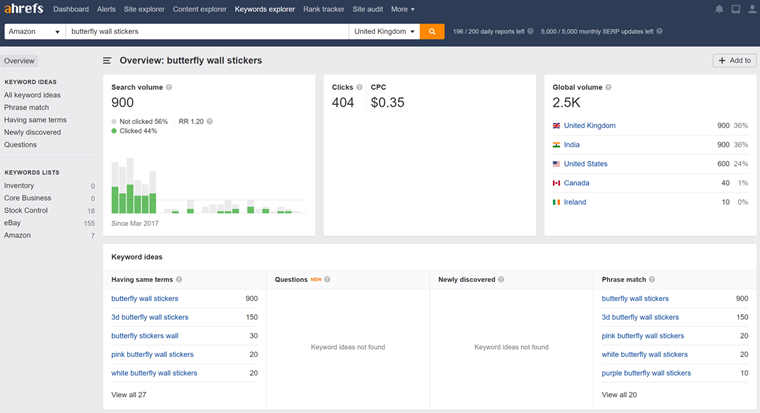The width and height of the screenshot is (760, 413).
Task: Click the CPC value $0.35
Action: (x=387, y=102)
